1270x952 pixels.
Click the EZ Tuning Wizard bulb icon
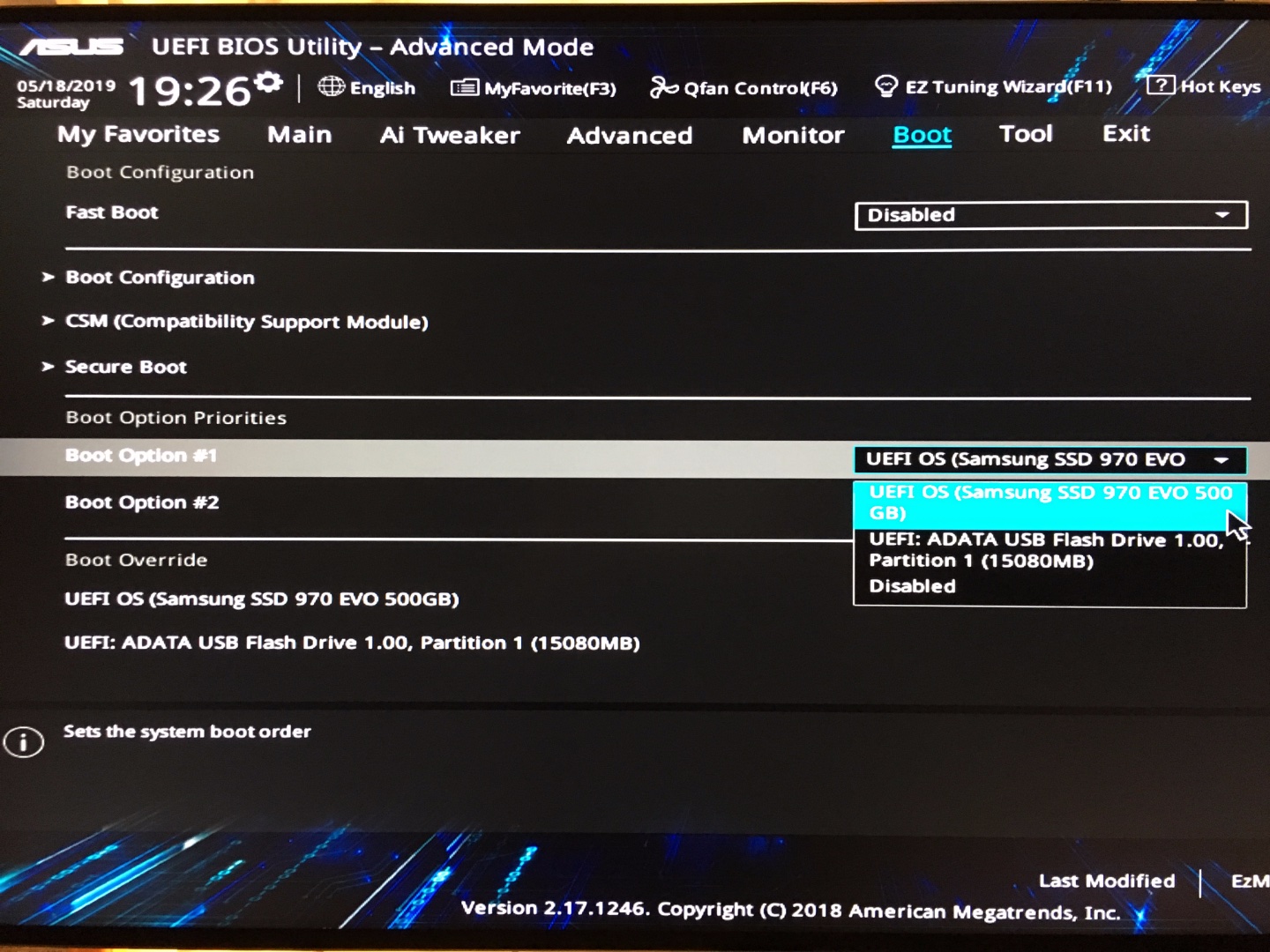[885, 86]
